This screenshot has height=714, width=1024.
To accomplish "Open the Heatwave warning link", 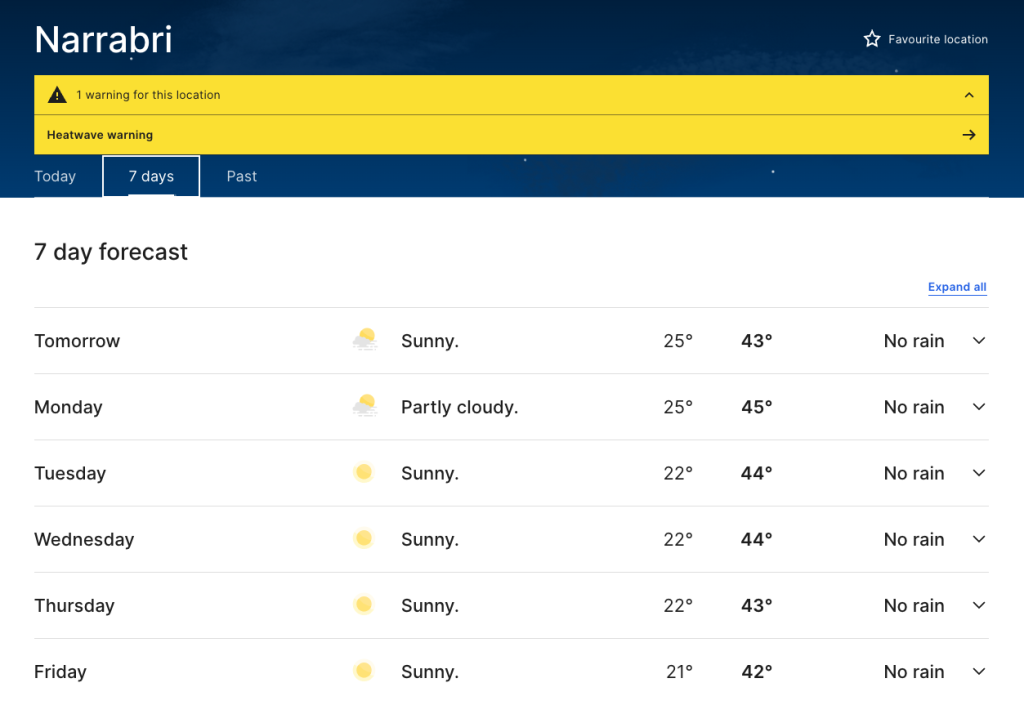I will click(100, 135).
